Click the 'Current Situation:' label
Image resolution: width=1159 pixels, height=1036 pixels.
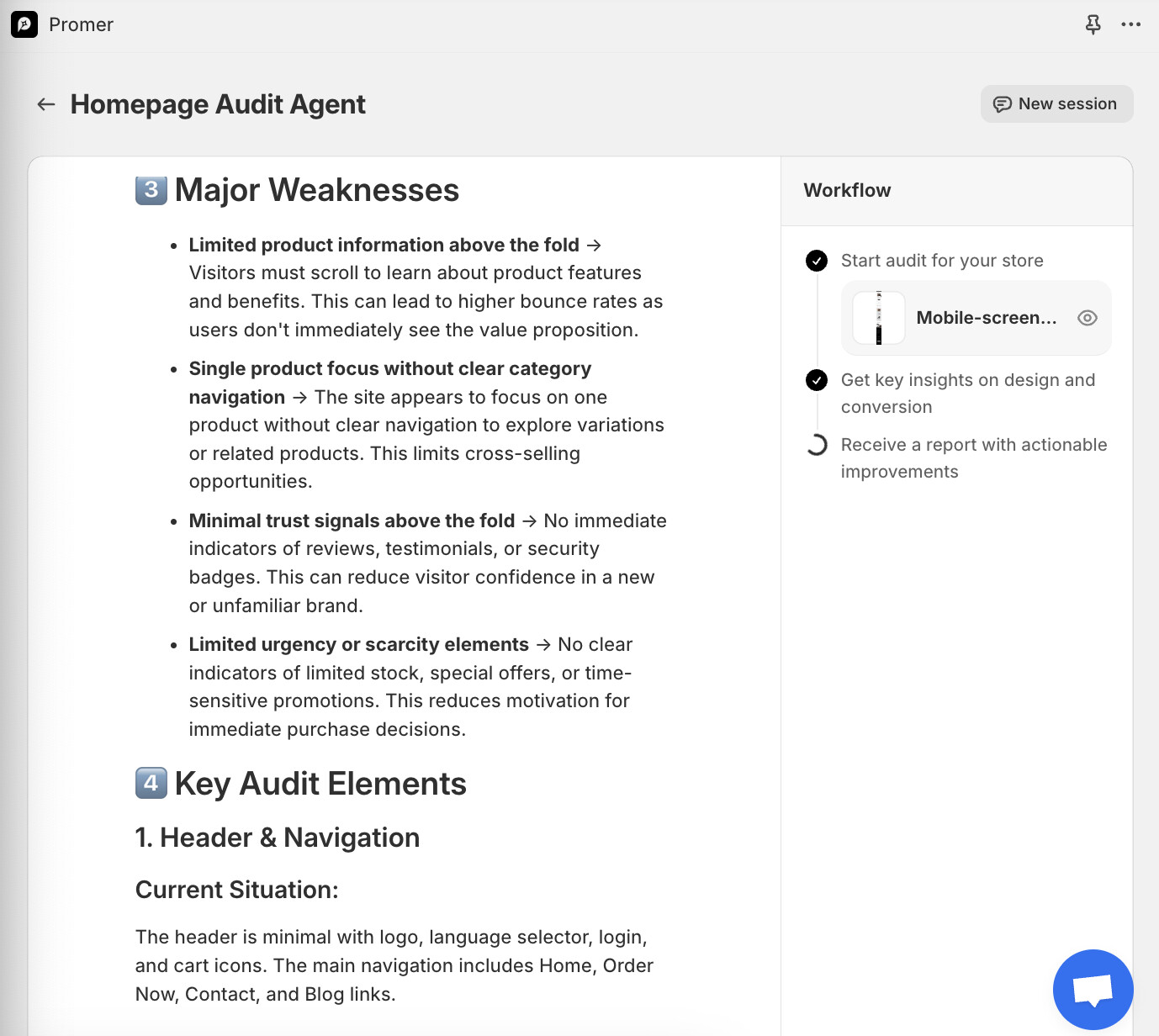coord(237,890)
